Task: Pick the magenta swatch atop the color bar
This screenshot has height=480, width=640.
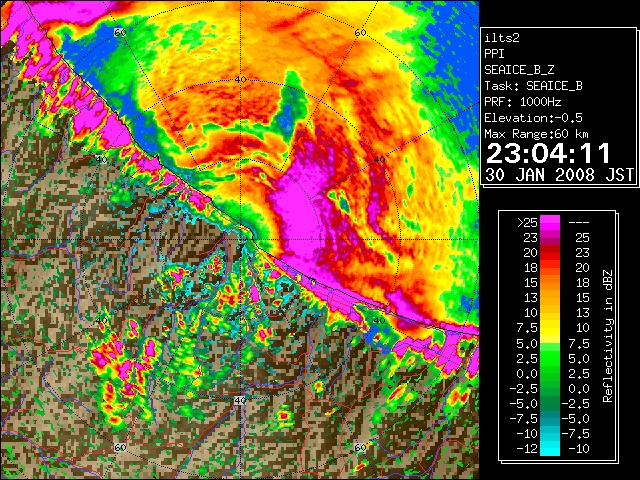Action: pos(550,222)
